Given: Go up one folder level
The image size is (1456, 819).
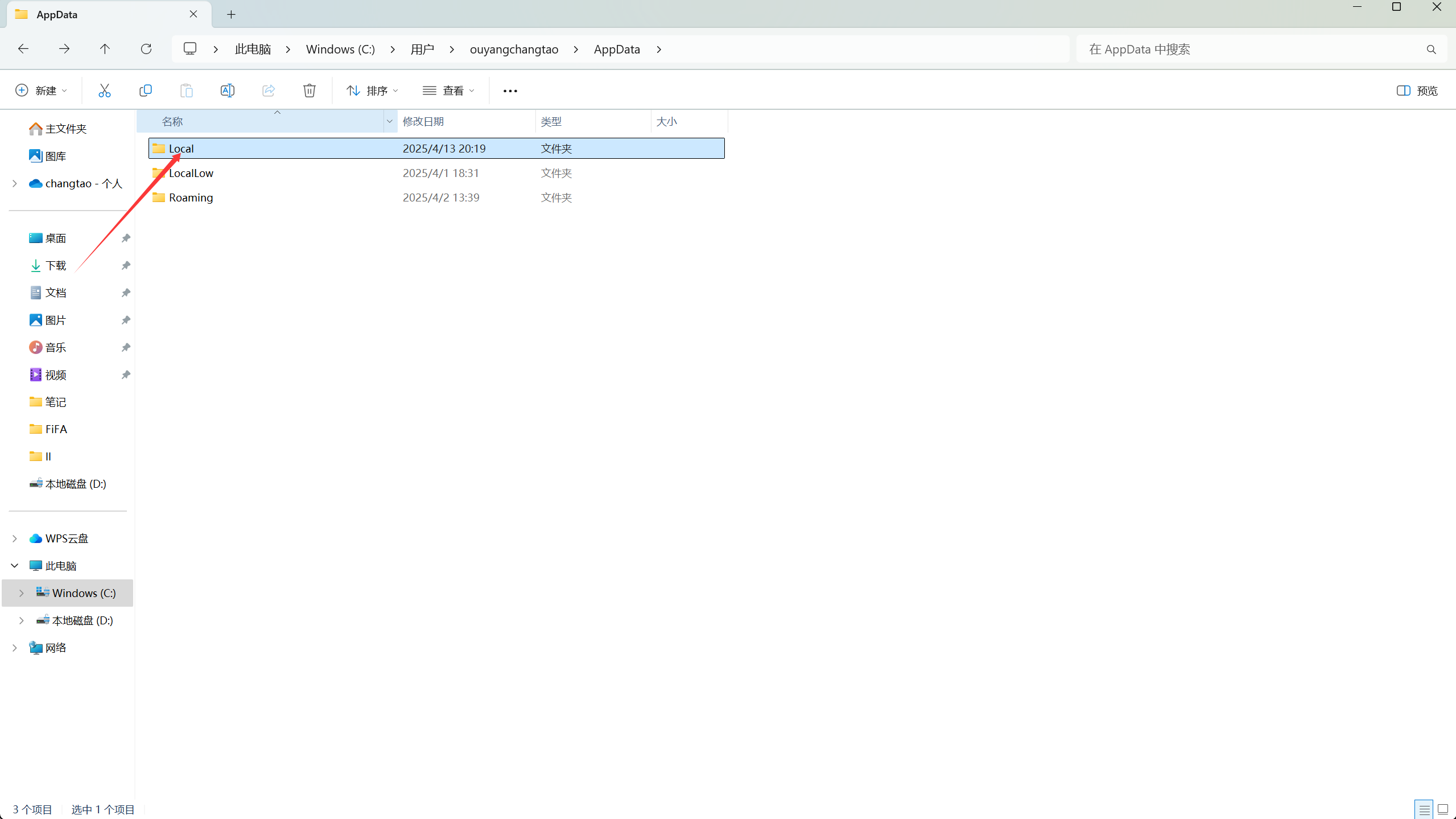Looking at the screenshot, I should point(105,49).
